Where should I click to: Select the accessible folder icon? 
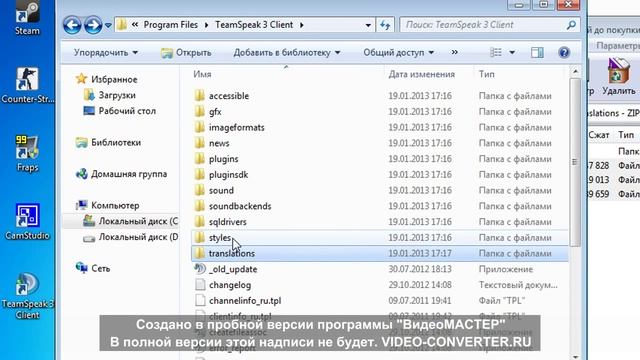[200, 96]
